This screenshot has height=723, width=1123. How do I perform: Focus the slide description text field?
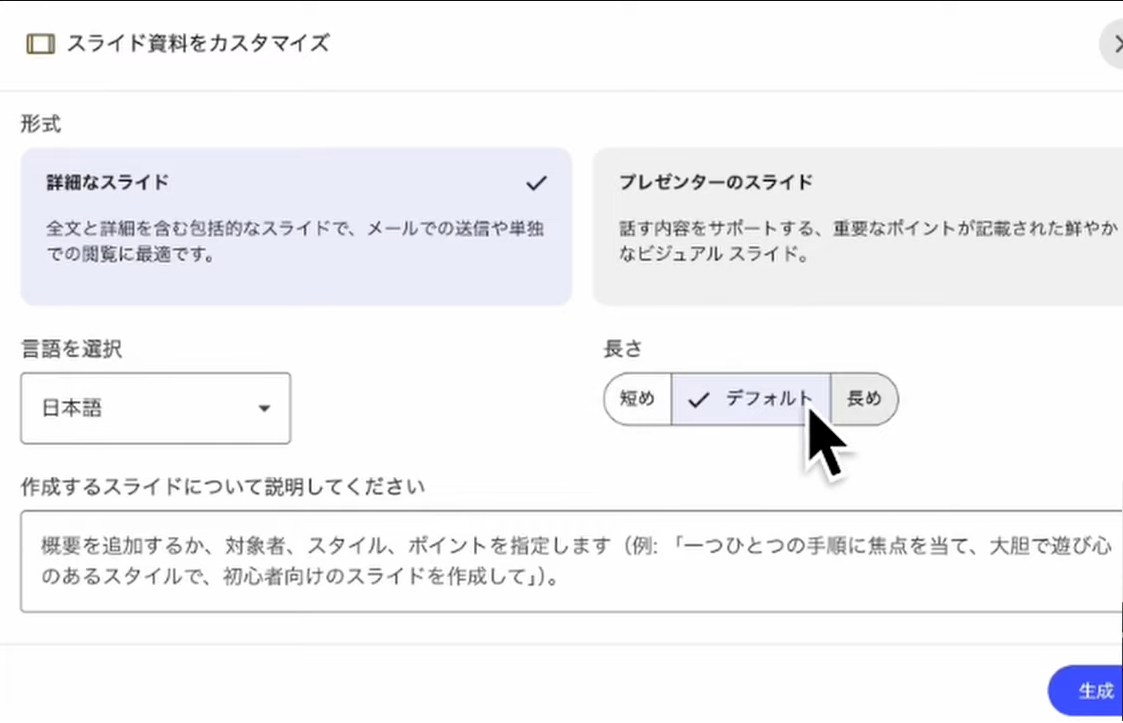click(570, 561)
